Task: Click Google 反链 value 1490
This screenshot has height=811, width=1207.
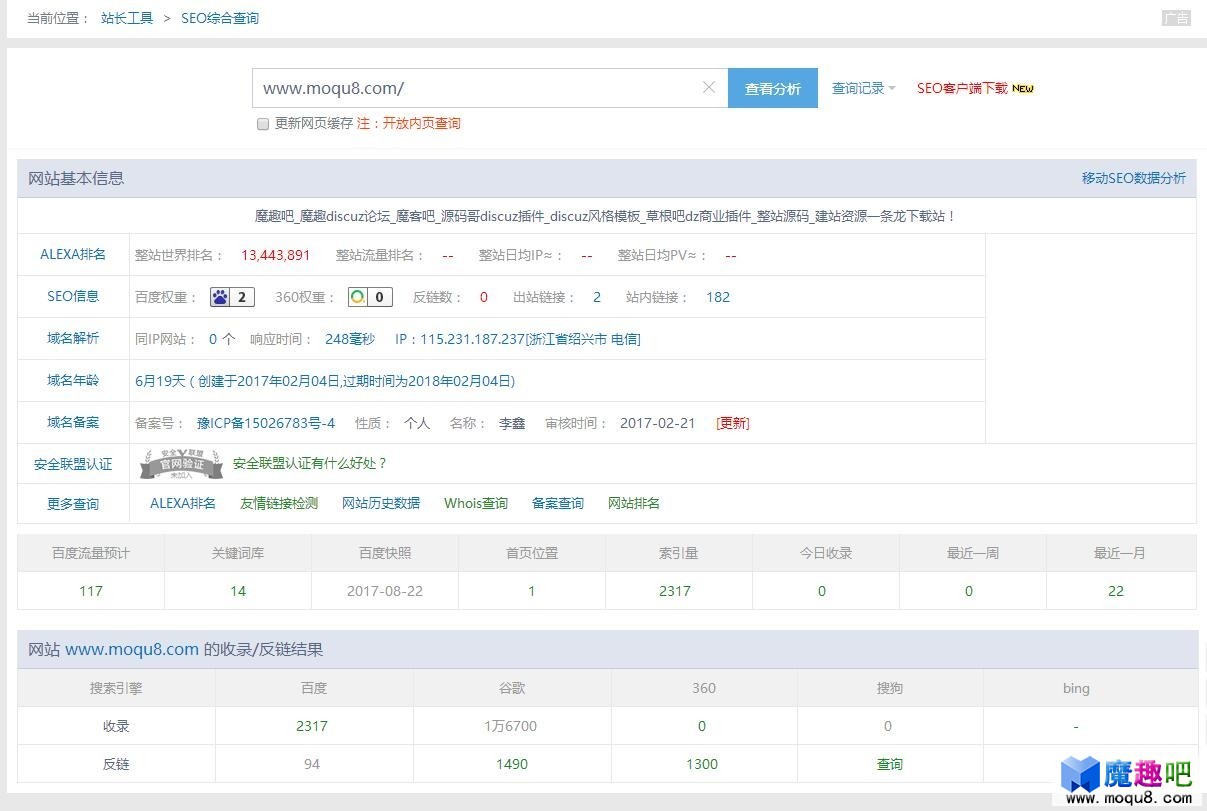Action: 512,764
